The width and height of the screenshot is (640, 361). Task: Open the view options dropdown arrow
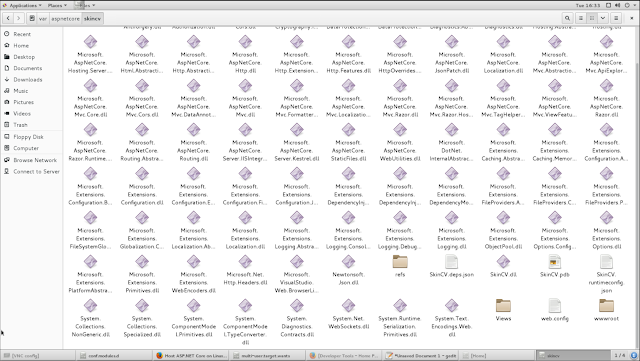[603, 18]
